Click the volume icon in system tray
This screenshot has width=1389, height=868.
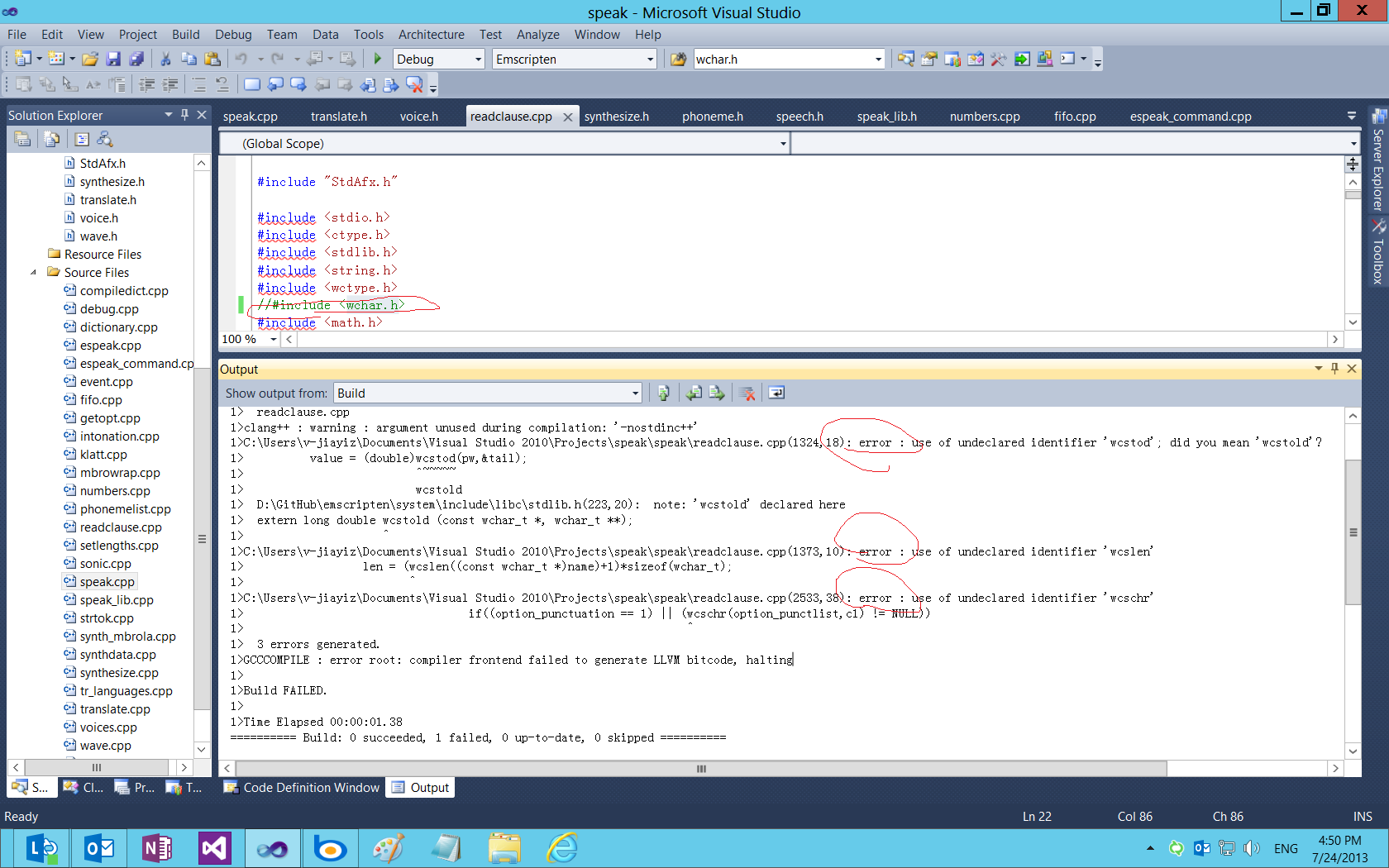click(1252, 848)
